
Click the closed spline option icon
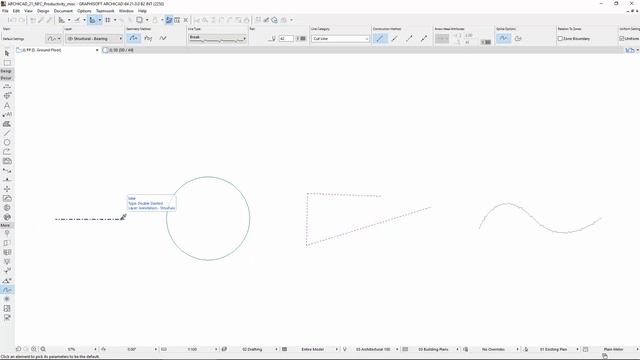click(x=518, y=38)
